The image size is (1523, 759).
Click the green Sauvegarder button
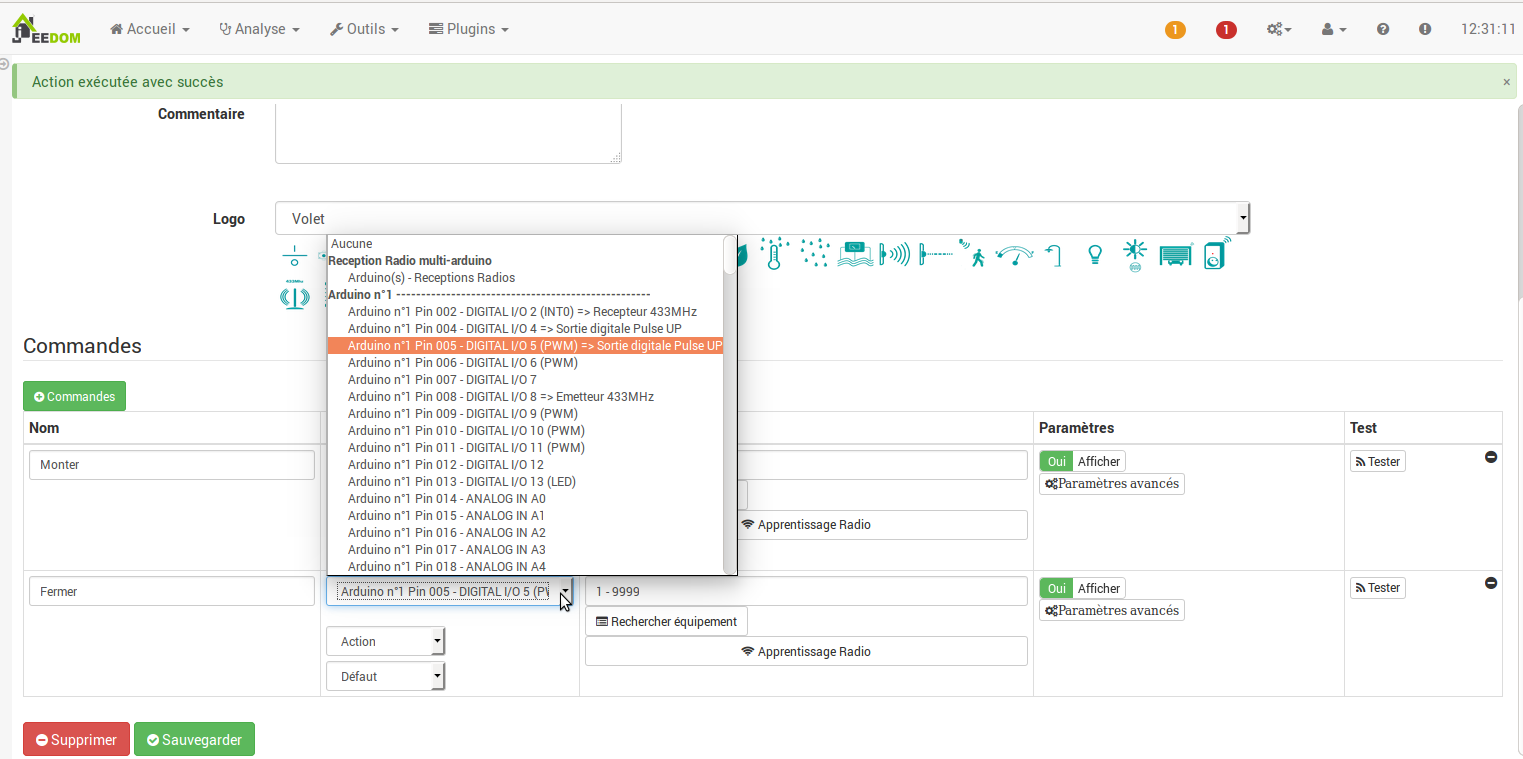click(194, 740)
